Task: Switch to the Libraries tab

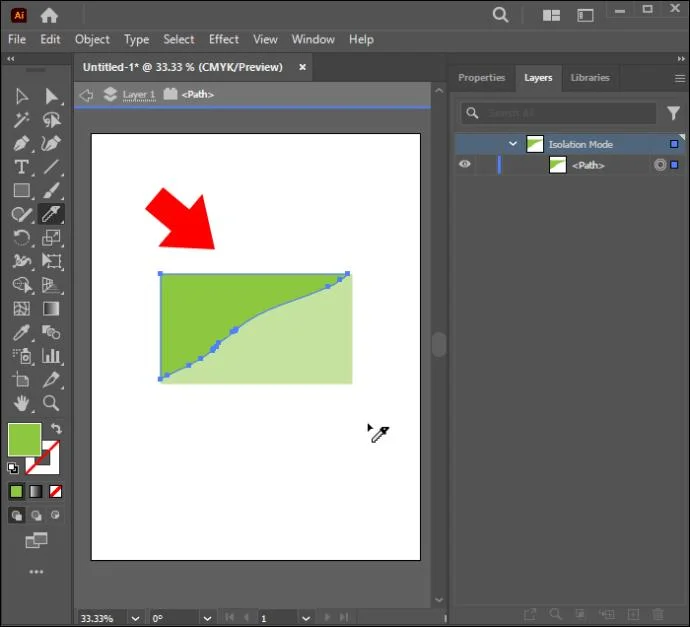Action: (x=590, y=77)
